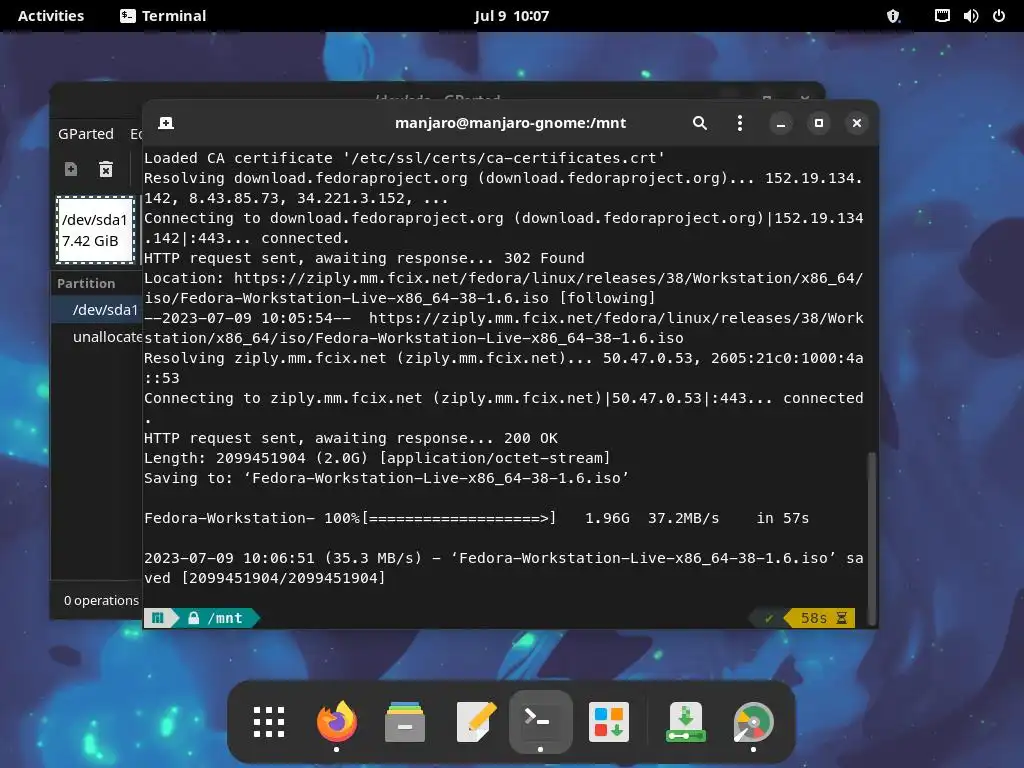Click the 'Loaded CA certificate' line
This screenshot has width=1024, height=768.
(404, 158)
